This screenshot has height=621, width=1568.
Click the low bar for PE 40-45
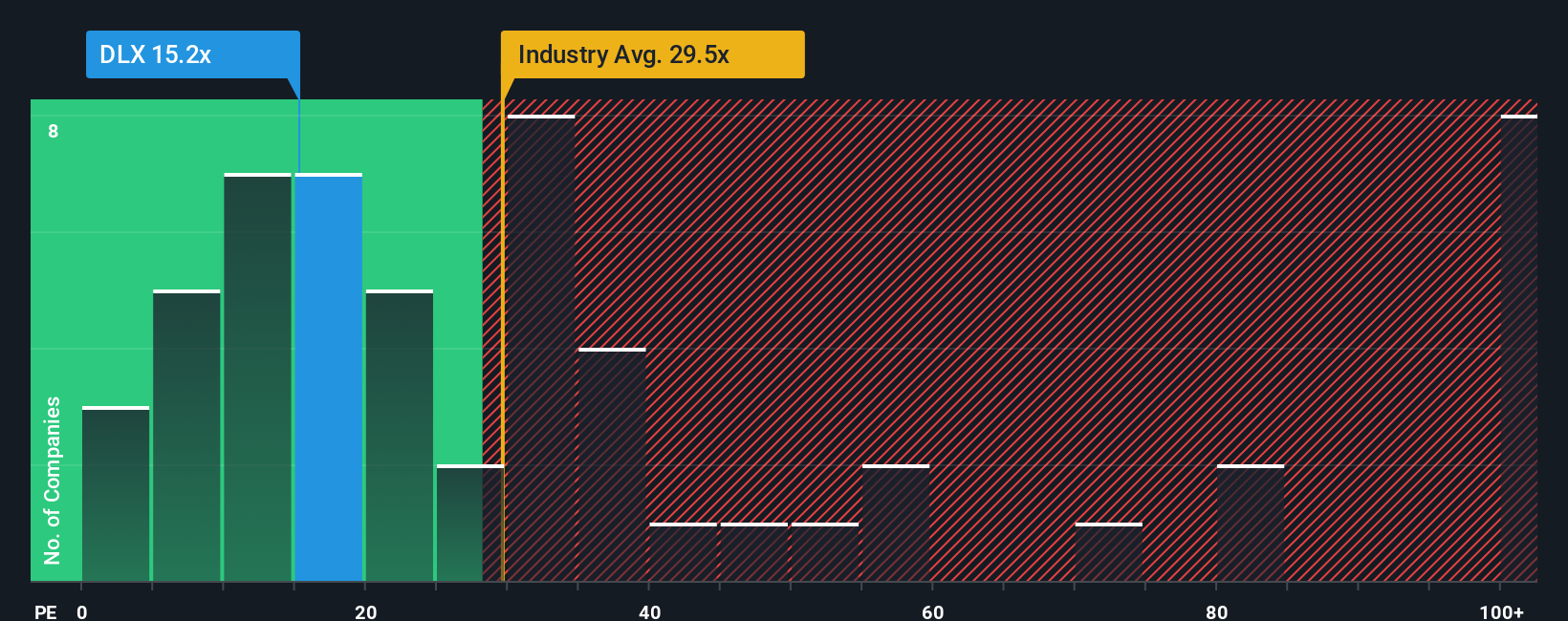coord(684,552)
